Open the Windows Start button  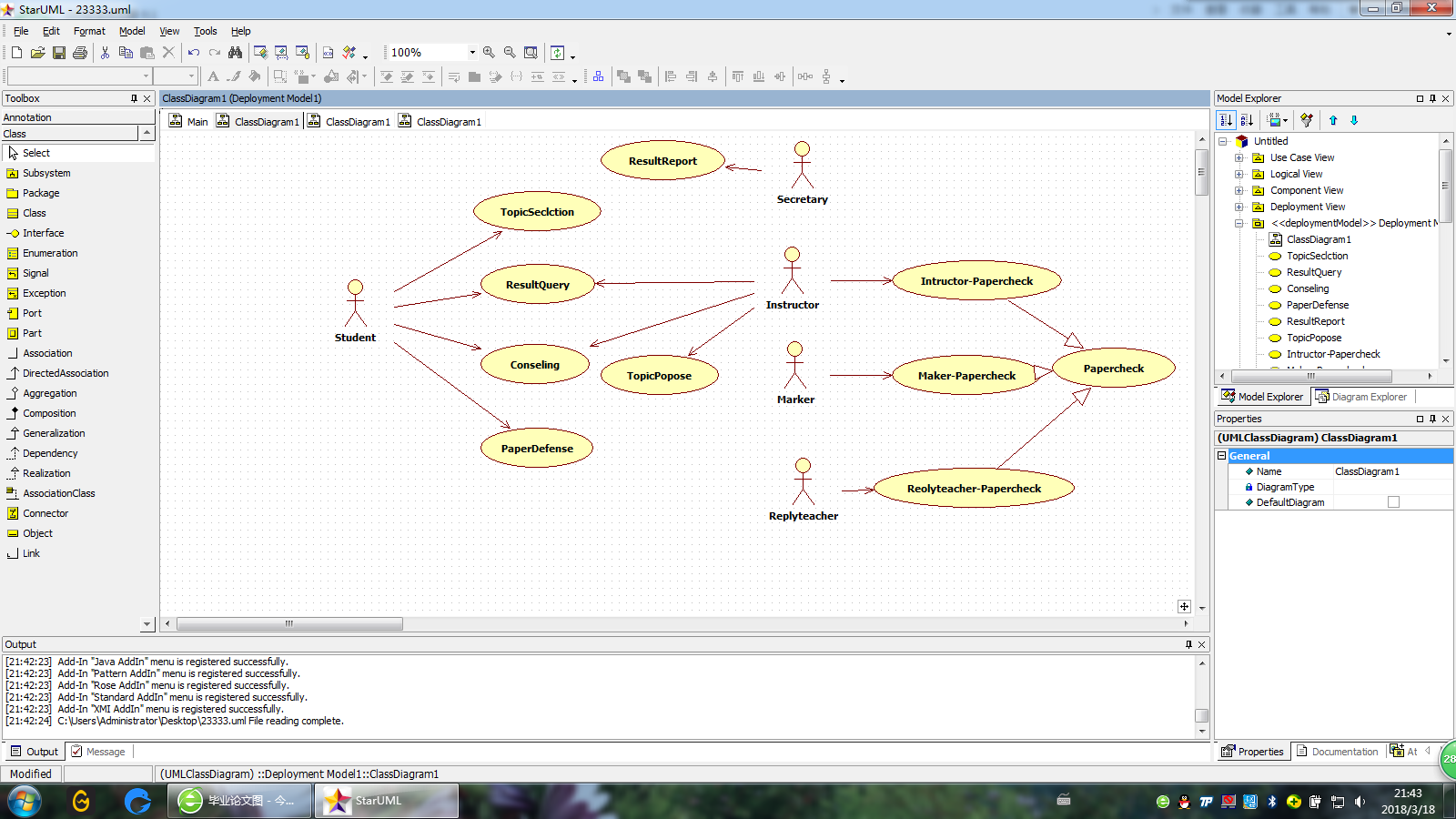coord(24,801)
